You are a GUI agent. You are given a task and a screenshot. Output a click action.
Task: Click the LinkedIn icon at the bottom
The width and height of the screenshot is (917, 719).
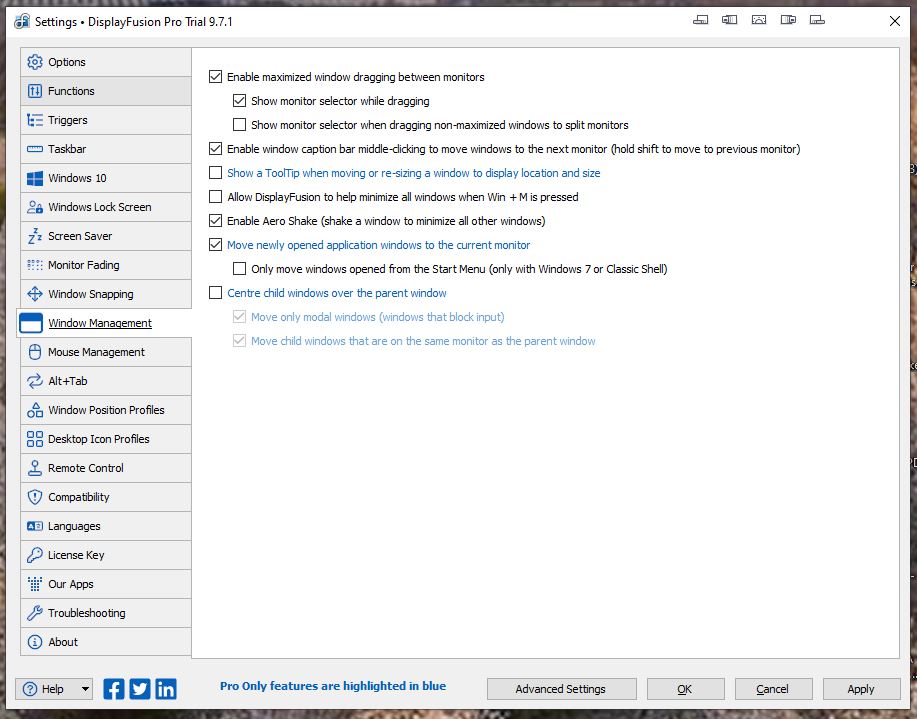pos(166,688)
